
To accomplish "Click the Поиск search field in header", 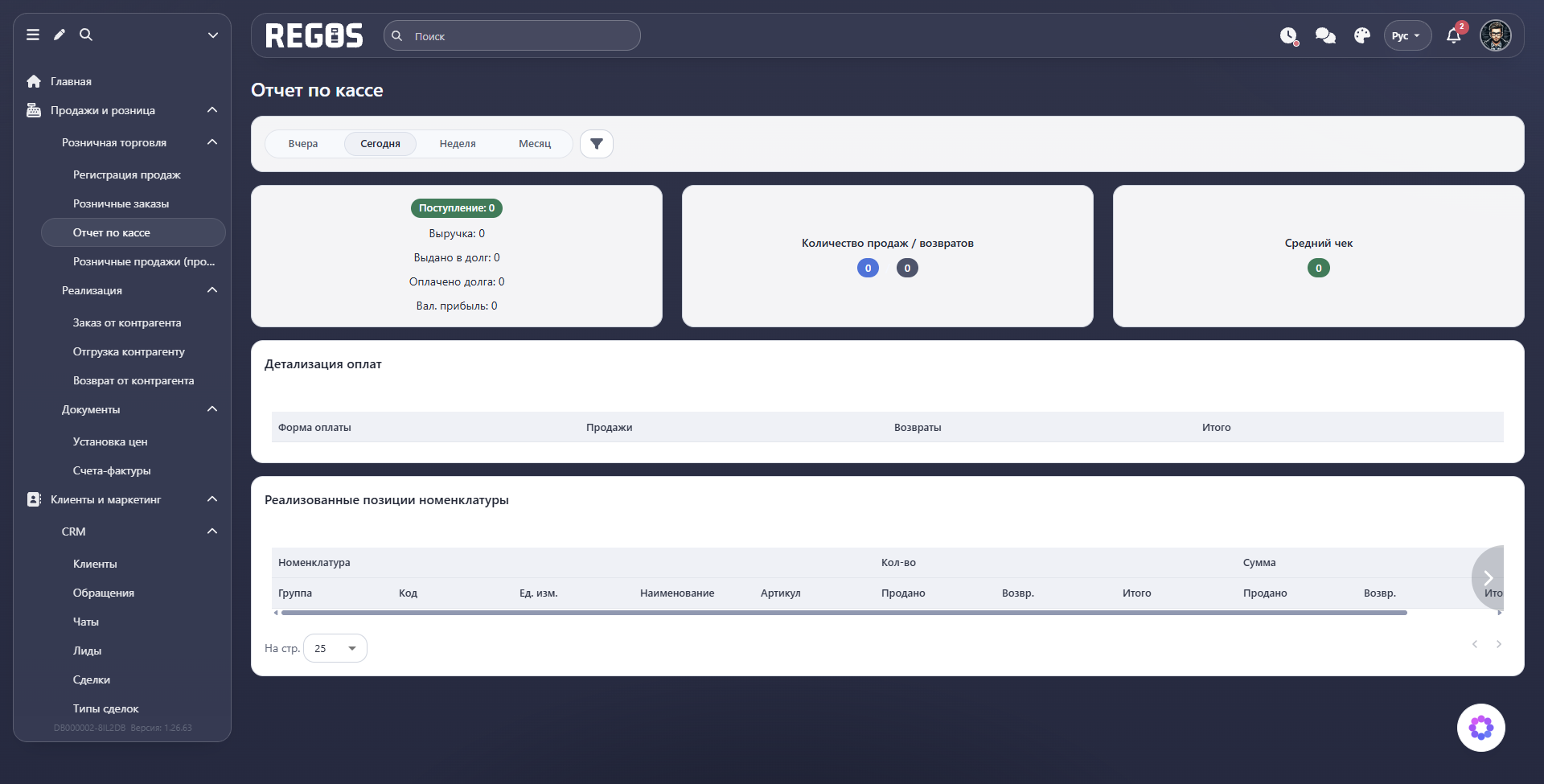I will pyautogui.click(x=512, y=35).
